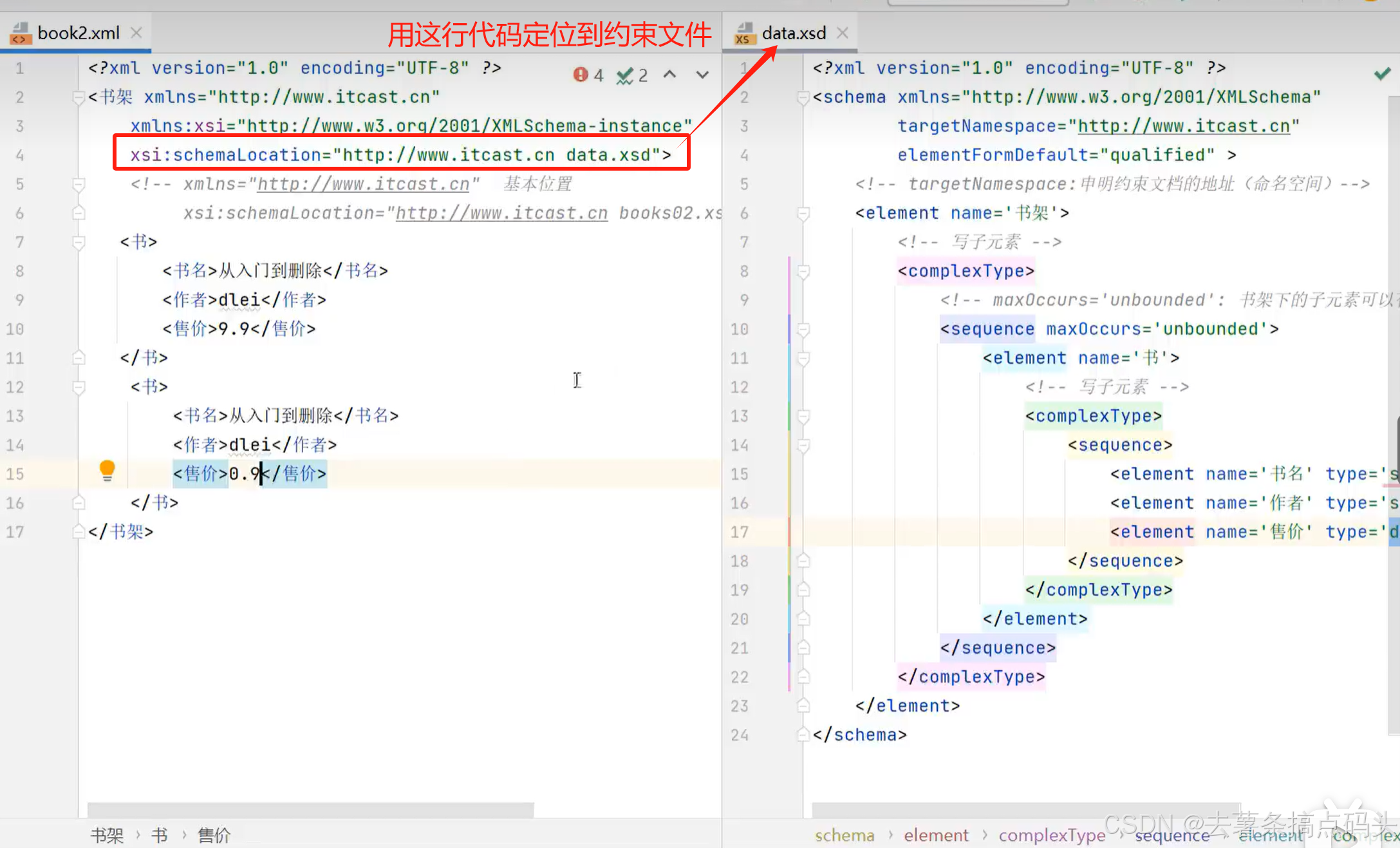Go to next highlighted error arrow

(x=702, y=75)
